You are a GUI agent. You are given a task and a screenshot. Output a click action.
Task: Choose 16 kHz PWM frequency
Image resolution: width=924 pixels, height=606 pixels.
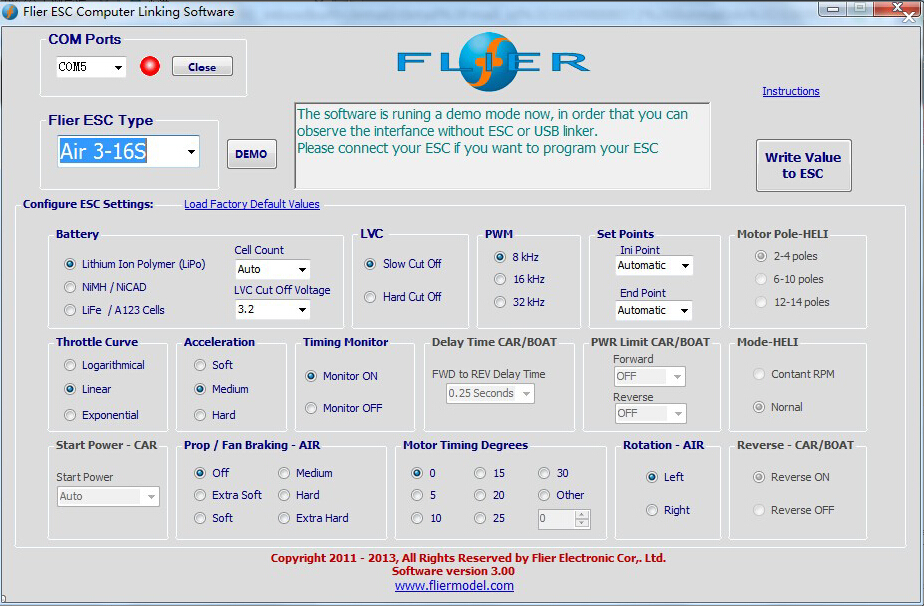pyautogui.click(x=500, y=279)
